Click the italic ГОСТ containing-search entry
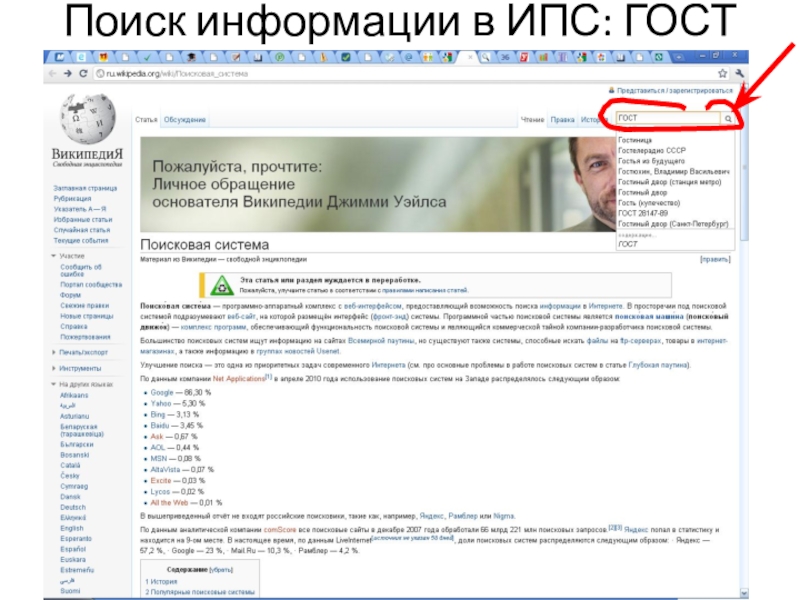The image size is (800, 600). tap(628, 244)
